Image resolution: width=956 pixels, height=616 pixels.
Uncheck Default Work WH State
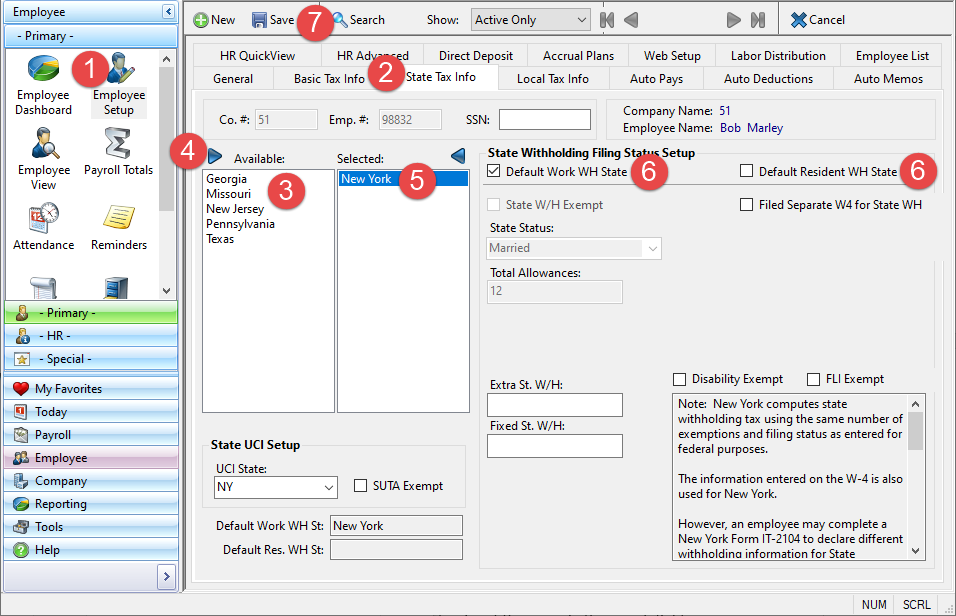pos(494,171)
